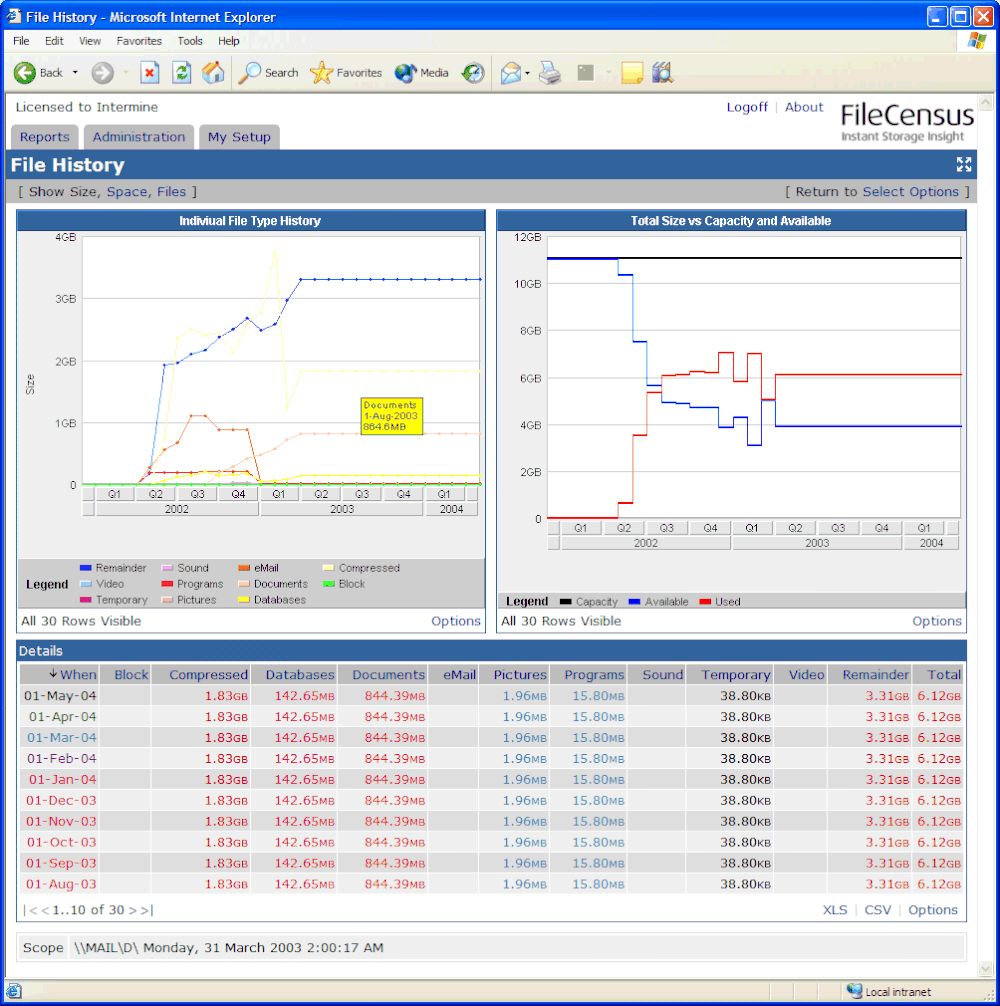Screen dimensions: 1000x1006
Task: Switch to the Administration tab
Action: (x=138, y=137)
